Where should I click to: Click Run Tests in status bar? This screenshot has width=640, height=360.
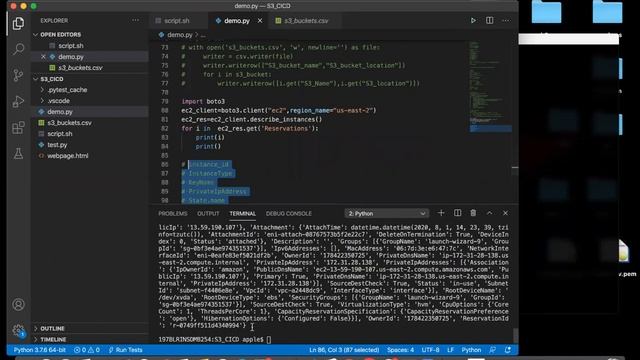tap(126, 350)
